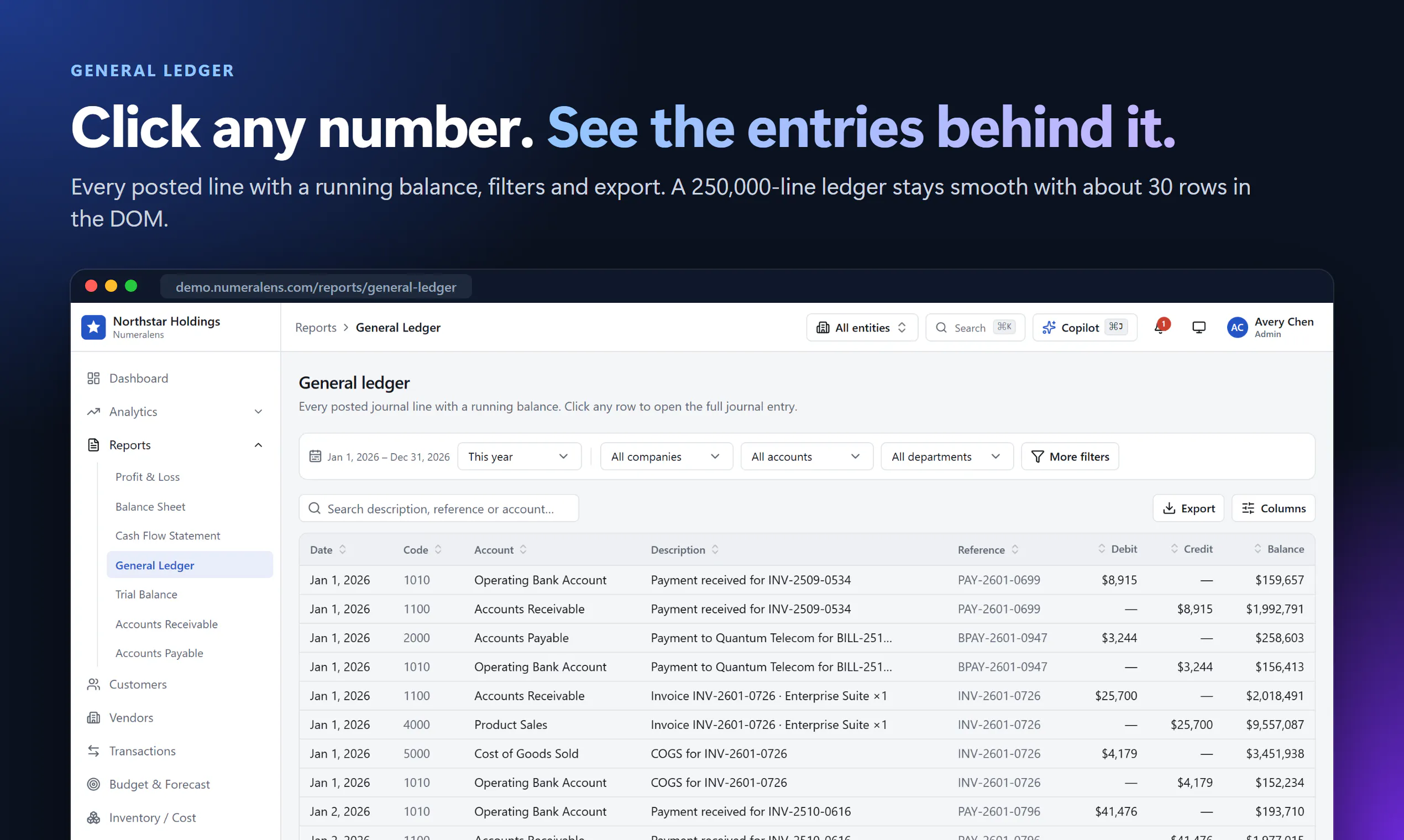This screenshot has height=840, width=1404.
Task: Expand the Analytics sidebar section
Action: coord(258,412)
